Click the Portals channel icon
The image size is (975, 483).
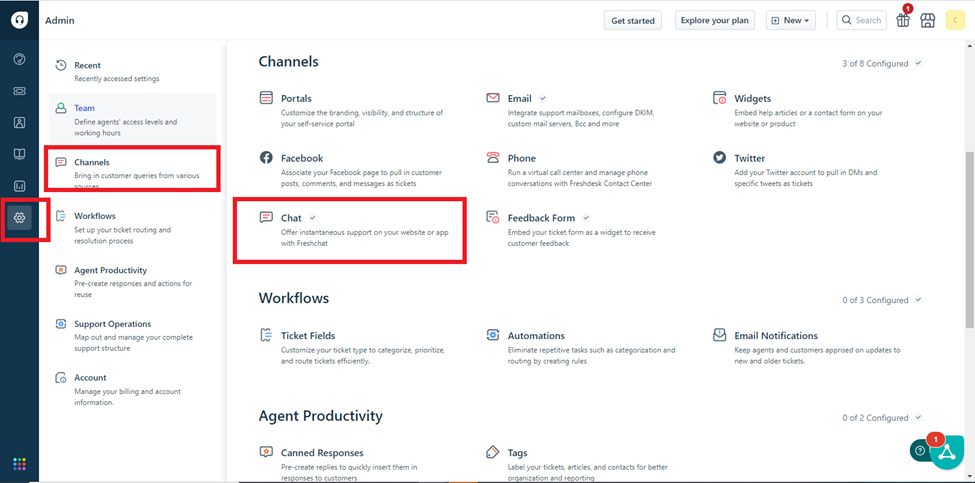pyautogui.click(x=266, y=98)
